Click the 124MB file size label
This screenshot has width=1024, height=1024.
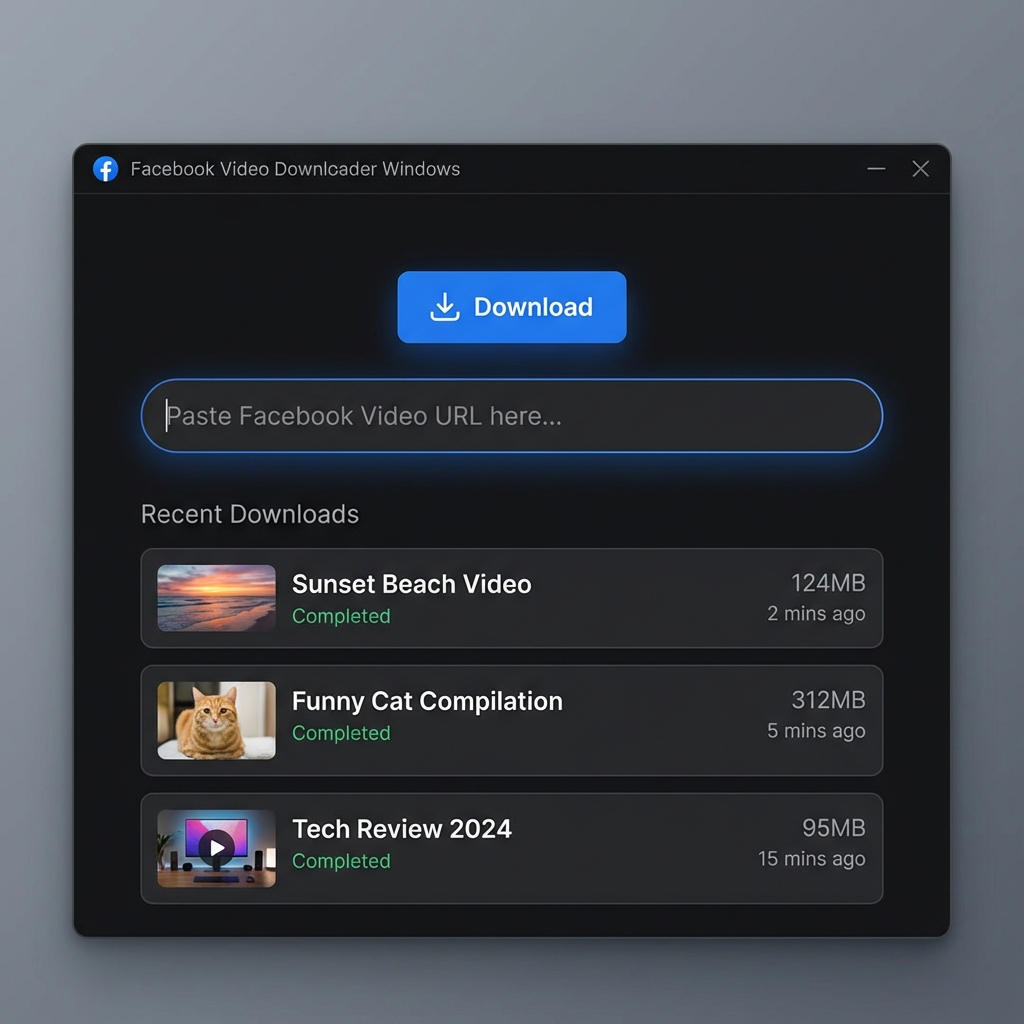[828, 583]
